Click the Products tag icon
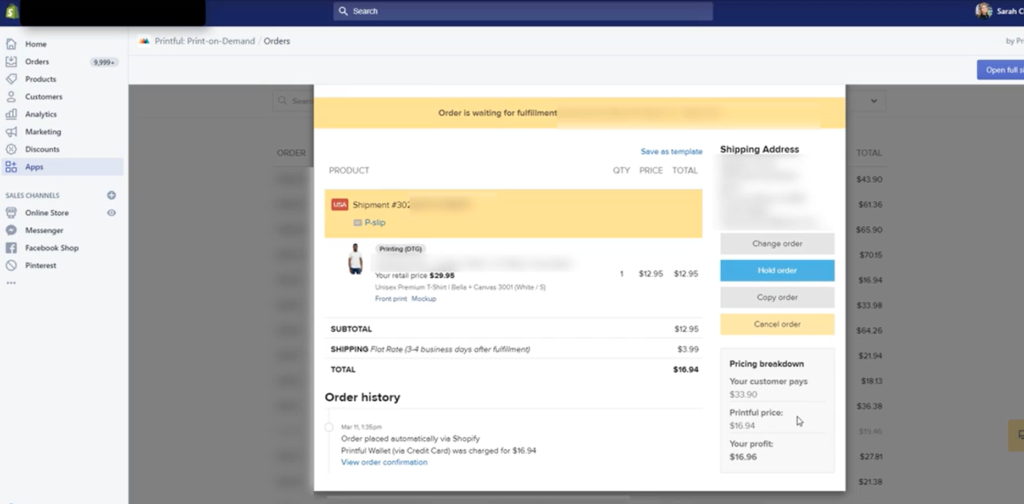This screenshot has height=504, width=1024. (x=11, y=79)
